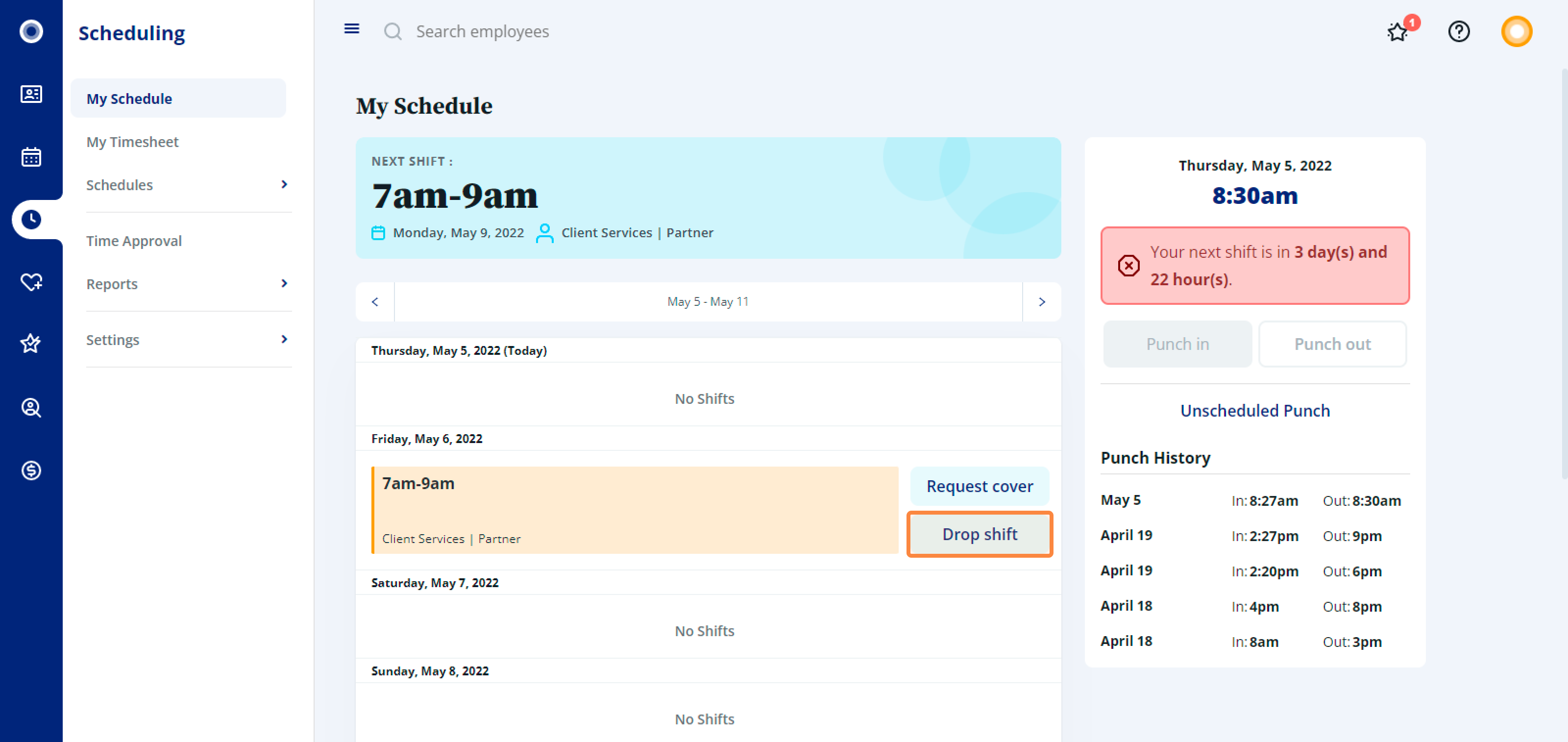Click the 8:30am current time display

(1254, 196)
